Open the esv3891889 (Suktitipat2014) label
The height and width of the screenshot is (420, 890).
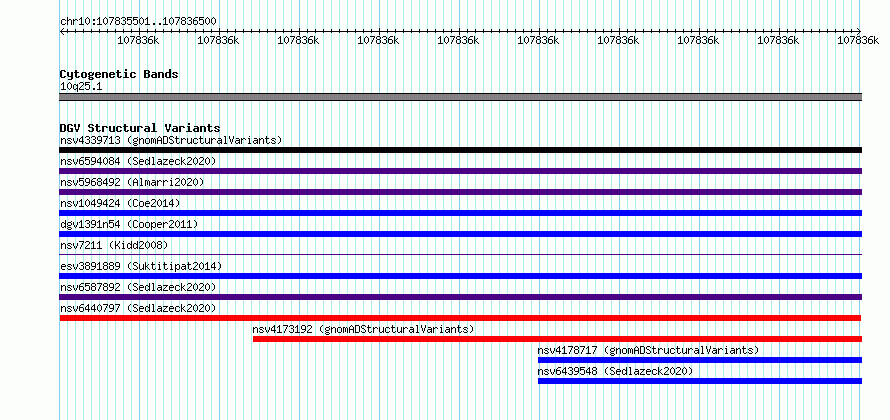click(x=141, y=266)
